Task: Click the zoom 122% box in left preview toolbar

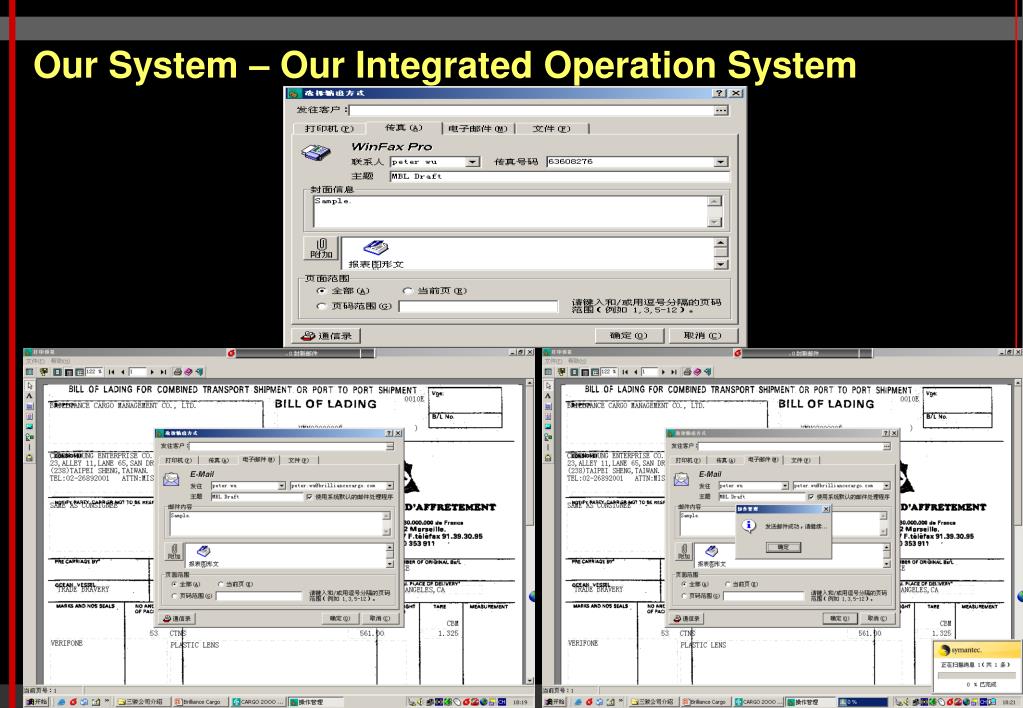Action: click(95, 372)
